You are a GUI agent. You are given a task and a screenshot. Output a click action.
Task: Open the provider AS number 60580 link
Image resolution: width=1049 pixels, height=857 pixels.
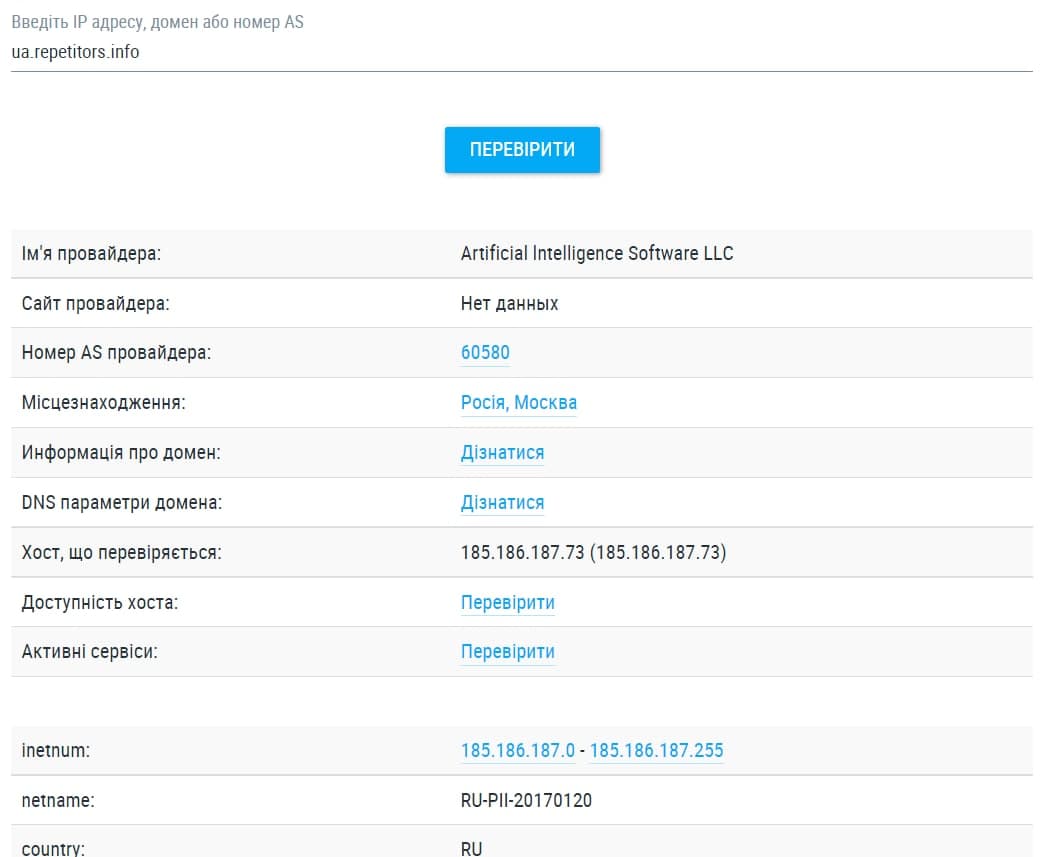[x=485, y=353]
